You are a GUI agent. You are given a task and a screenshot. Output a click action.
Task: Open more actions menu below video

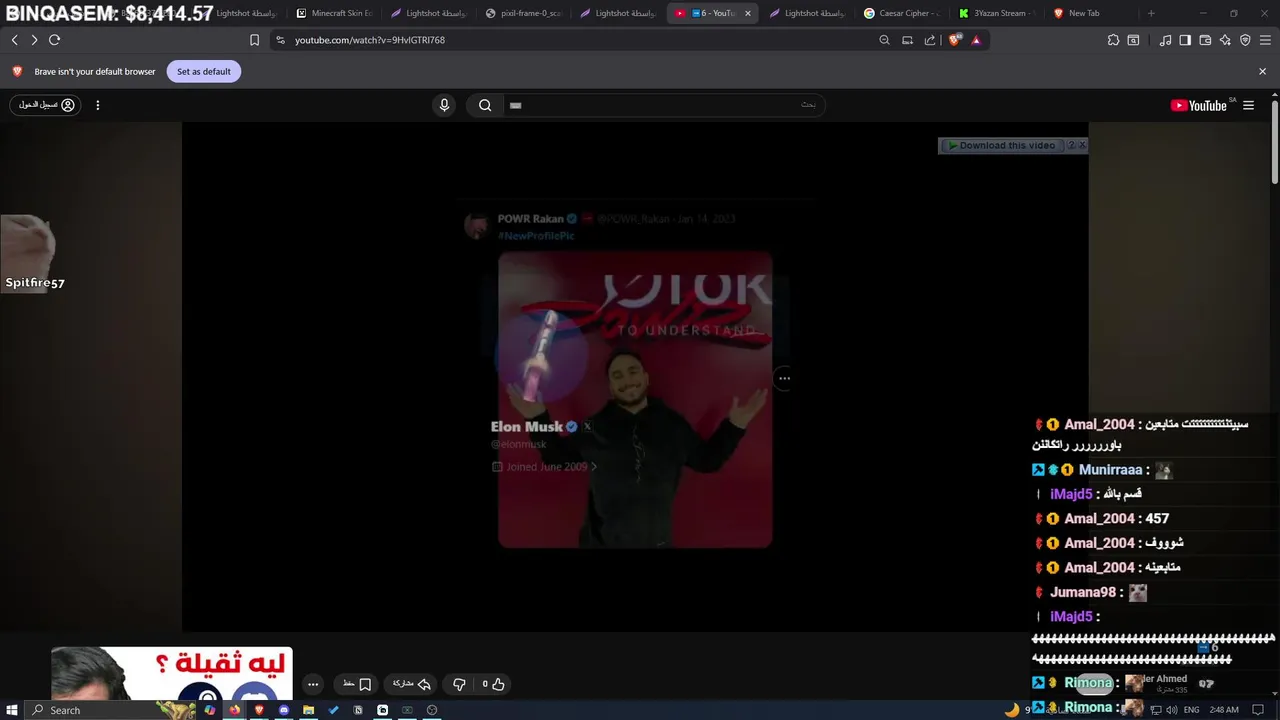coord(313,684)
